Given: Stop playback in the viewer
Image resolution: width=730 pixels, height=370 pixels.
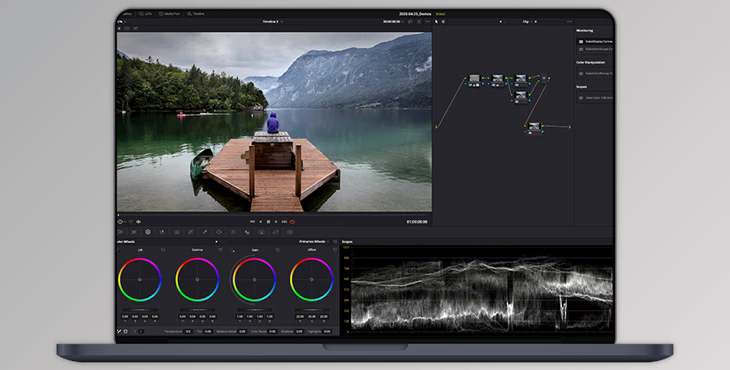Looking at the screenshot, I should click(269, 222).
